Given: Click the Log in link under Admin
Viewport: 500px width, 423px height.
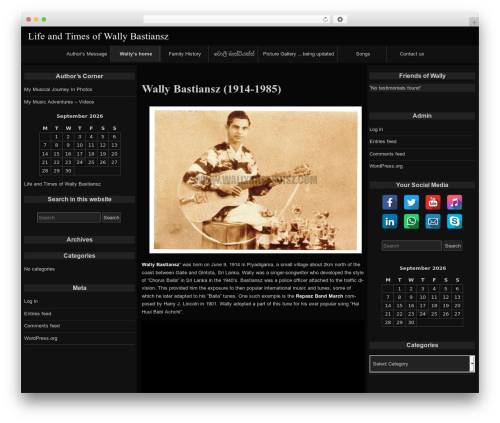Looking at the screenshot, I should coord(376,129).
